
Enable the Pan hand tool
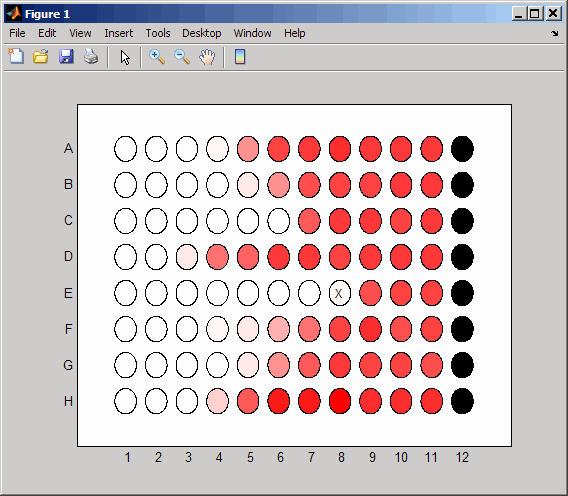pyautogui.click(x=207, y=57)
